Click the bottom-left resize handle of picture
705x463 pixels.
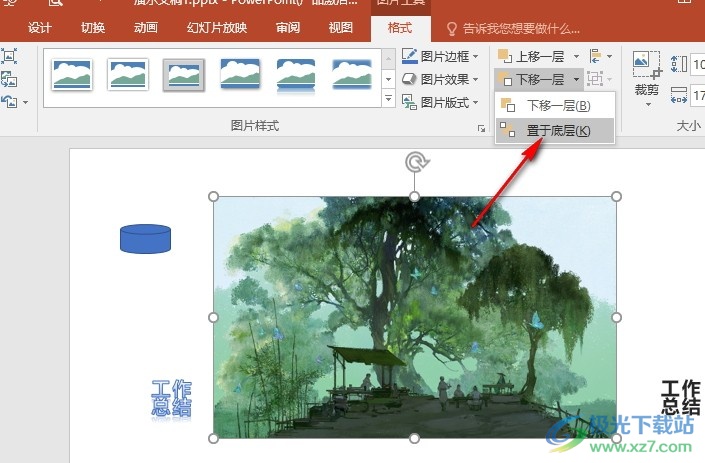point(214,438)
